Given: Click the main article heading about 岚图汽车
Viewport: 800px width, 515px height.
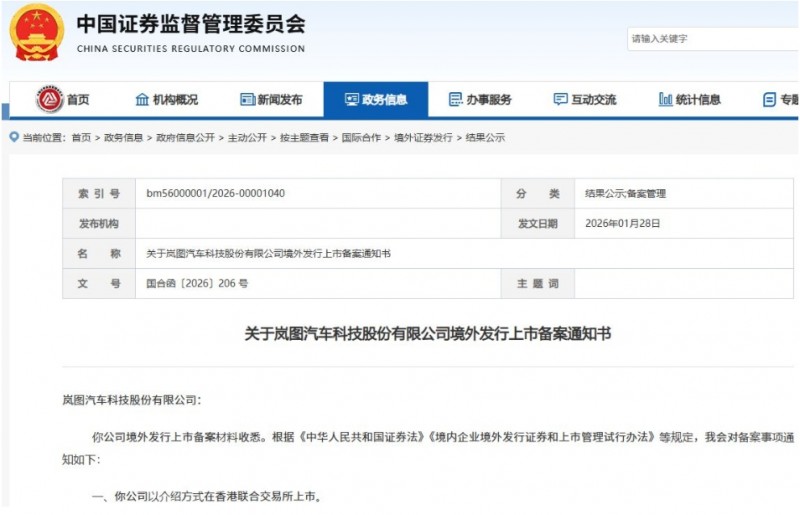Looking at the screenshot, I should [428, 334].
